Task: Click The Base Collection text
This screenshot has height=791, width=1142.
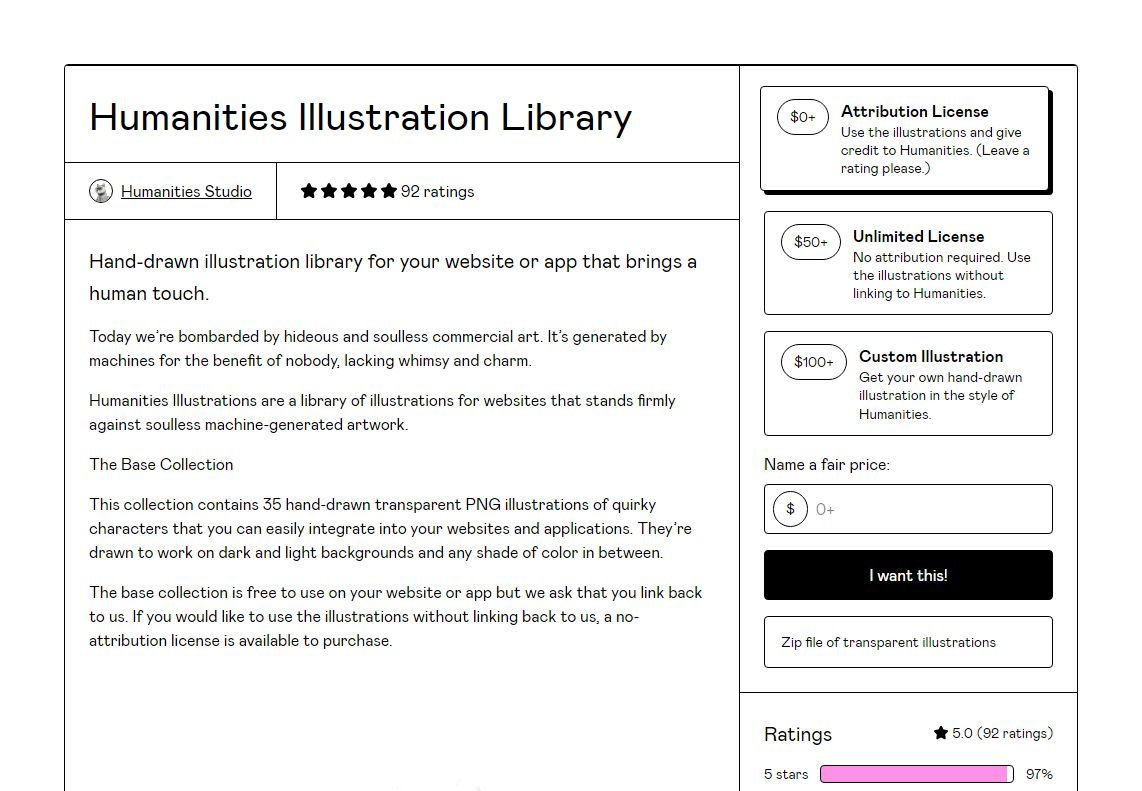Action: coord(161,465)
